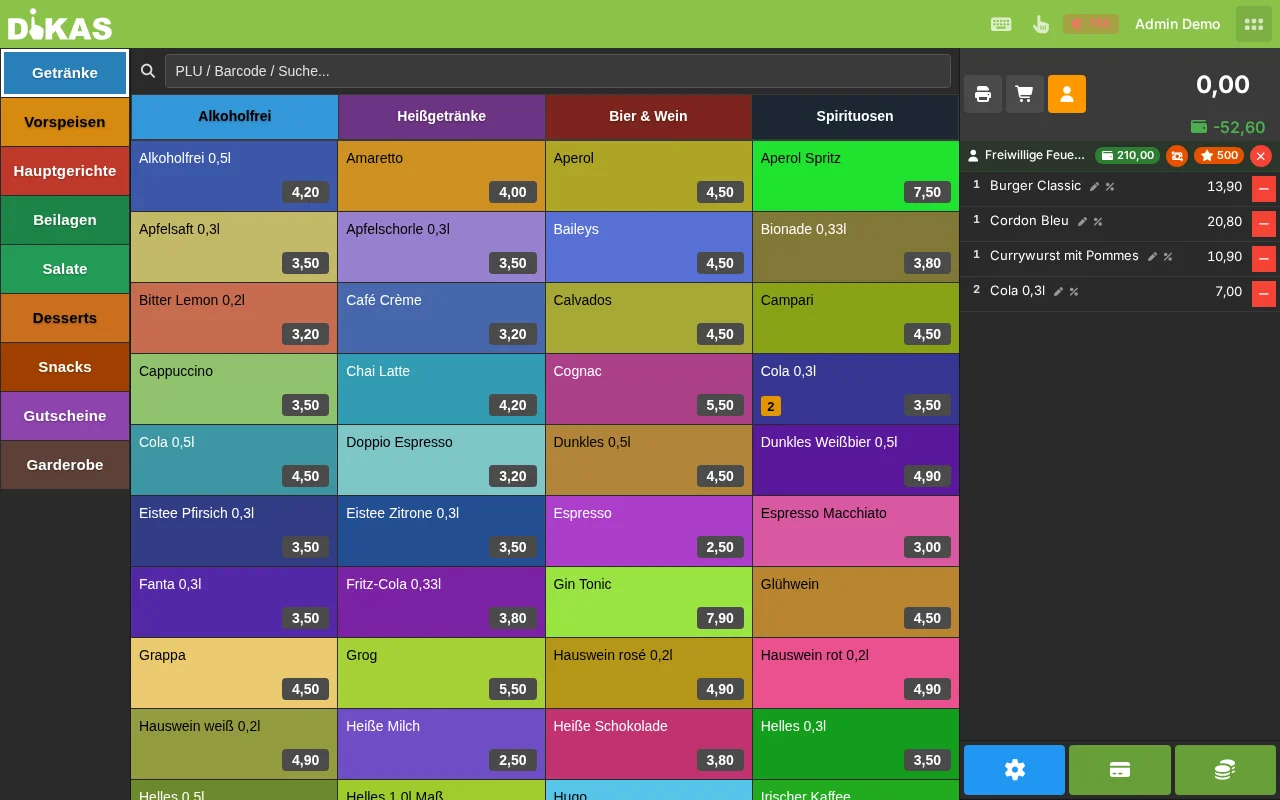
Task: Remove the customer with the red X
Action: coord(1261,155)
